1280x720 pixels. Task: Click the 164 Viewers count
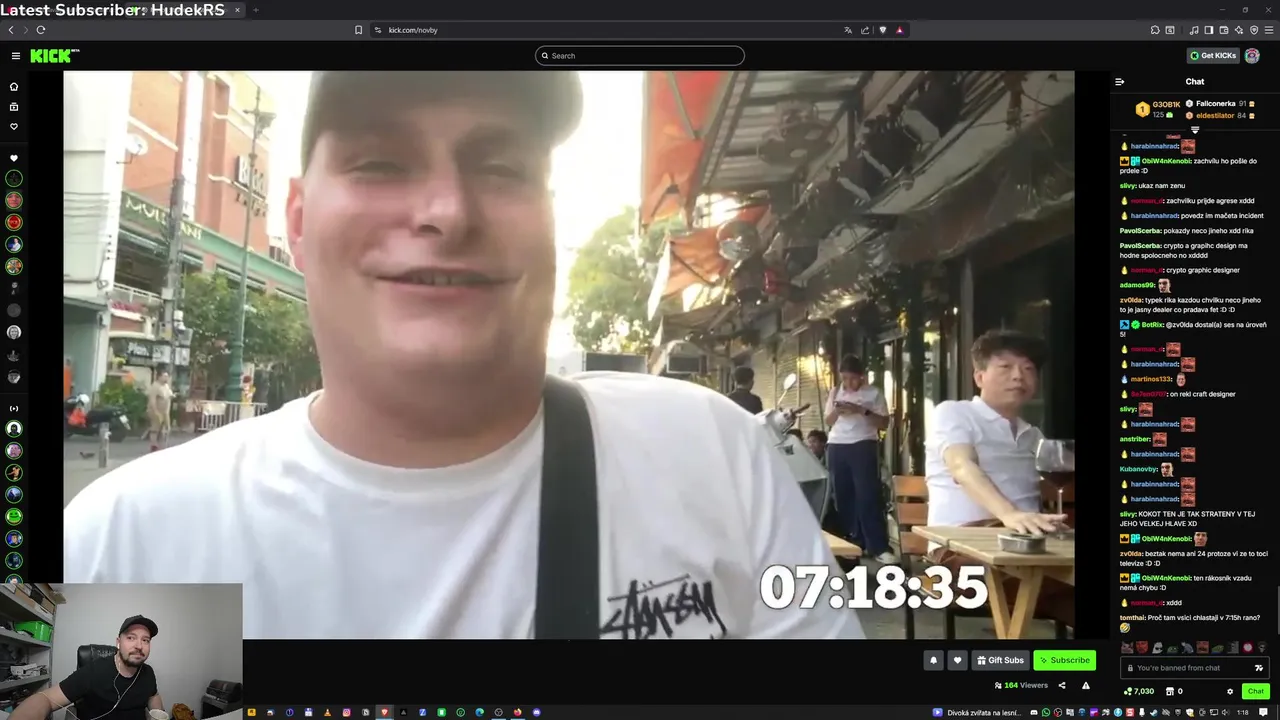[1021, 686]
